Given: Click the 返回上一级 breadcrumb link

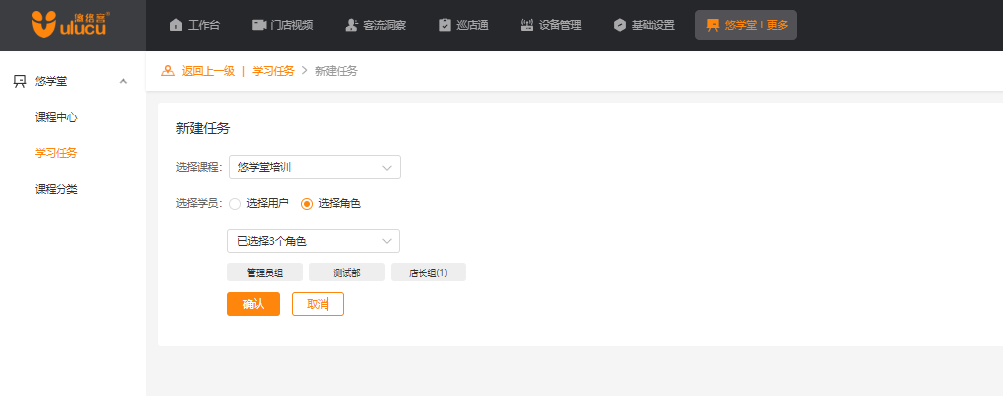Looking at the screenshot, I should (208, 71).
